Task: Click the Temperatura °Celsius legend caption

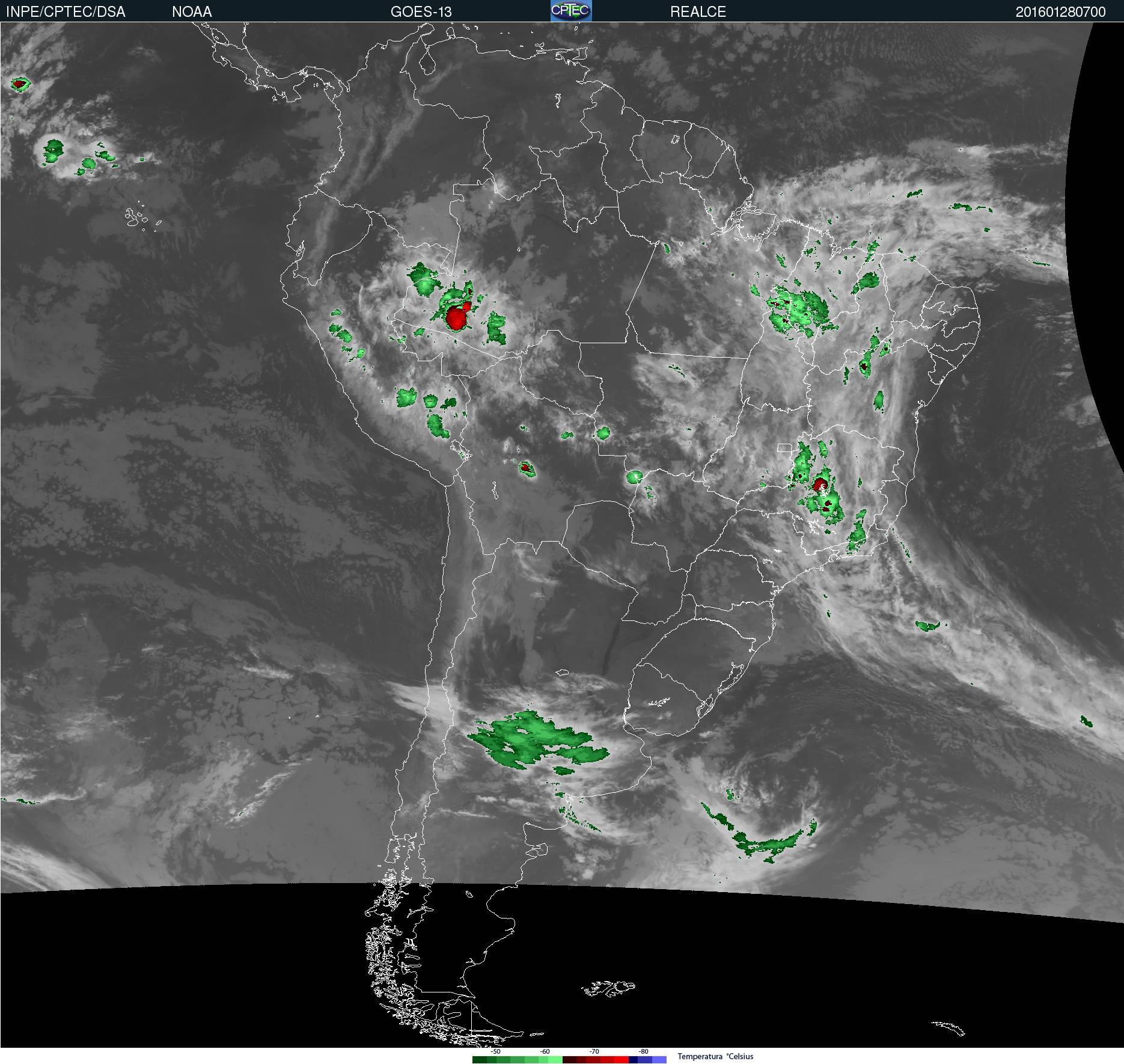Action: pyautogui.click(x=715, y=1056)
